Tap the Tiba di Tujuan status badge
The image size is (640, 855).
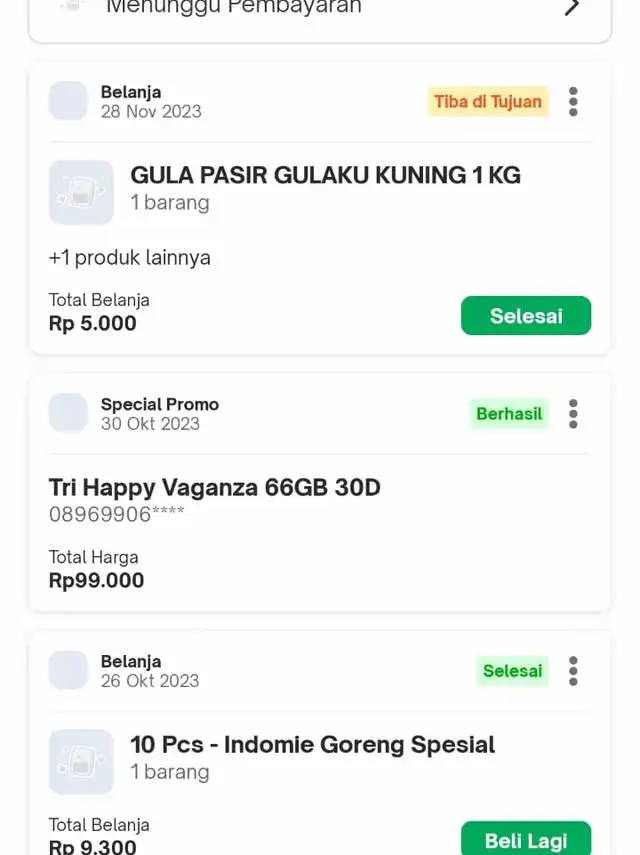[488, 101]
